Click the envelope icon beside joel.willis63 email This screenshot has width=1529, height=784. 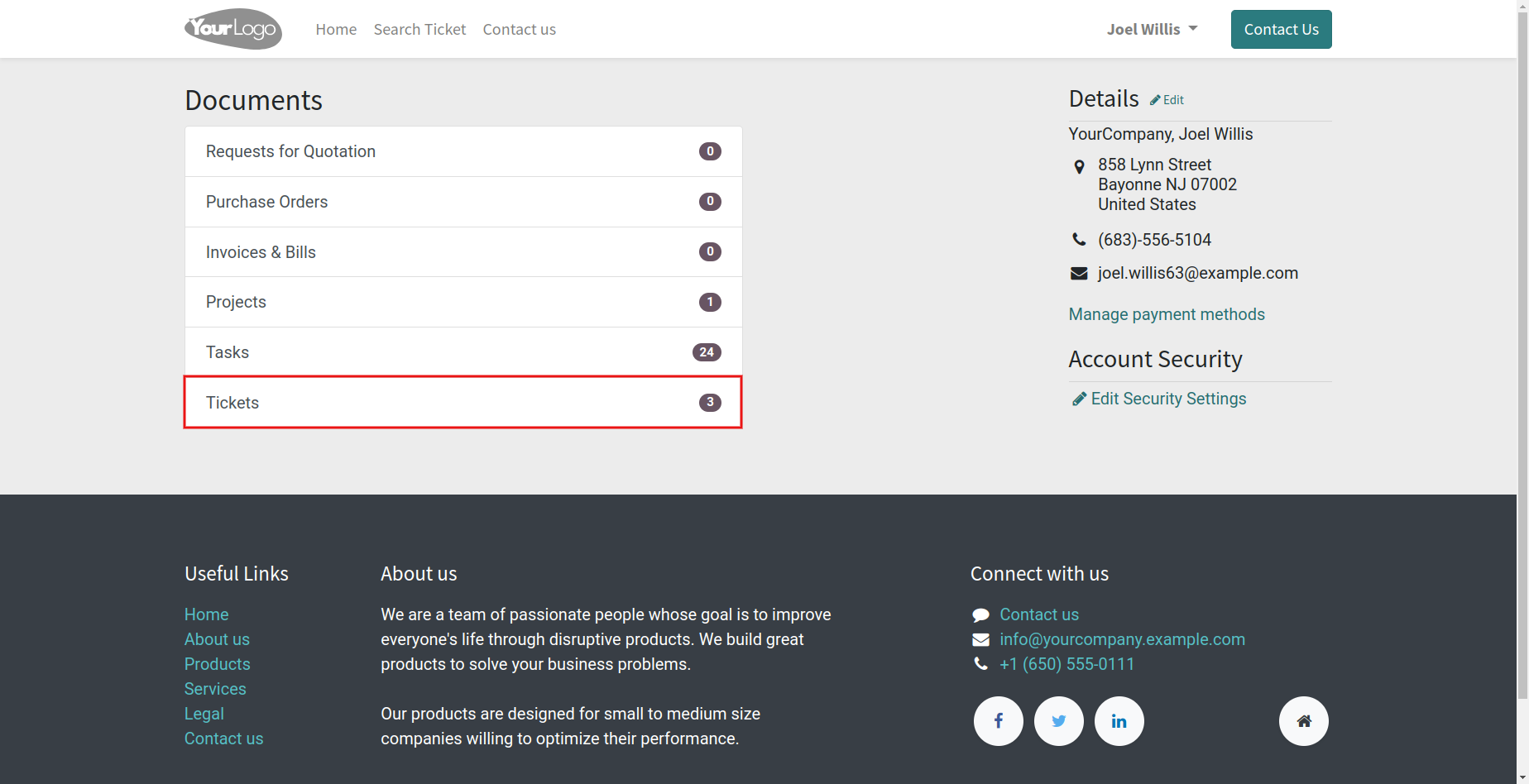[1079, 274]
